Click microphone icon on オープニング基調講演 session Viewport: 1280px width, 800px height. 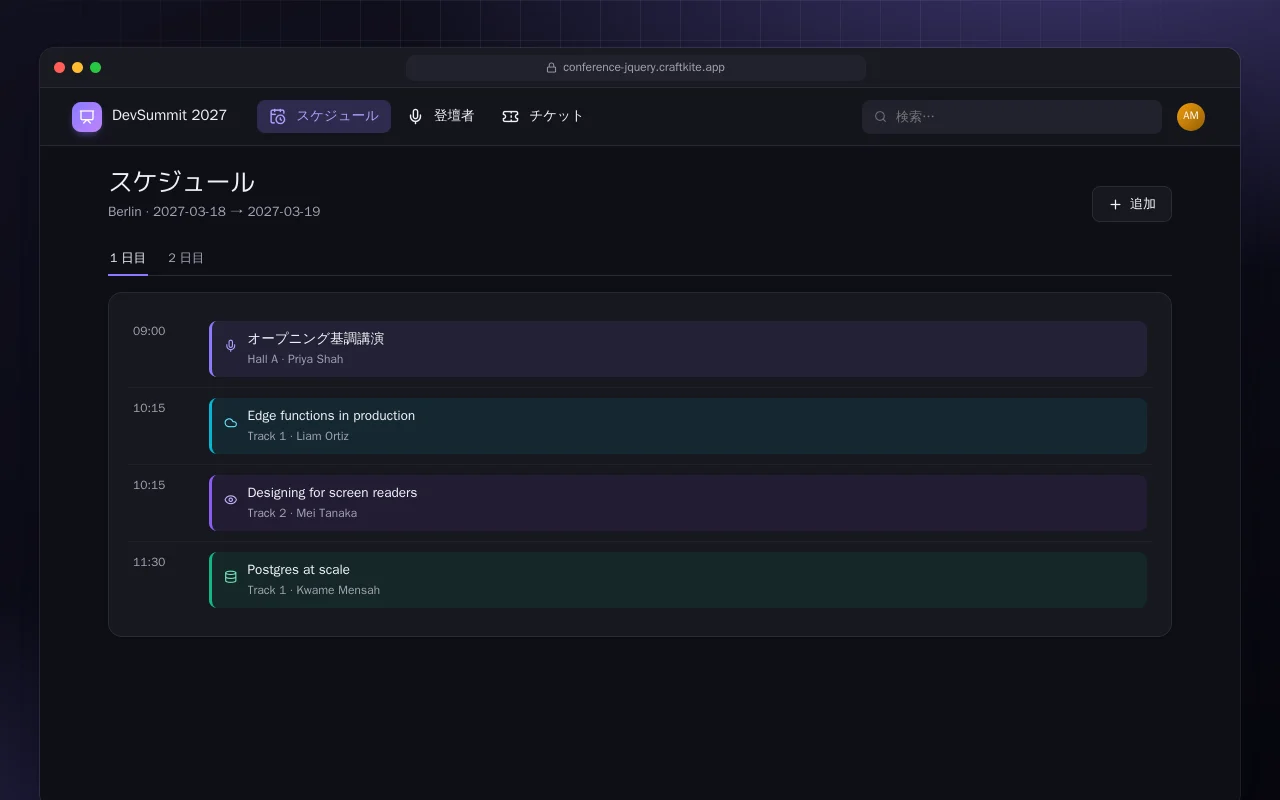coord(231,345)
